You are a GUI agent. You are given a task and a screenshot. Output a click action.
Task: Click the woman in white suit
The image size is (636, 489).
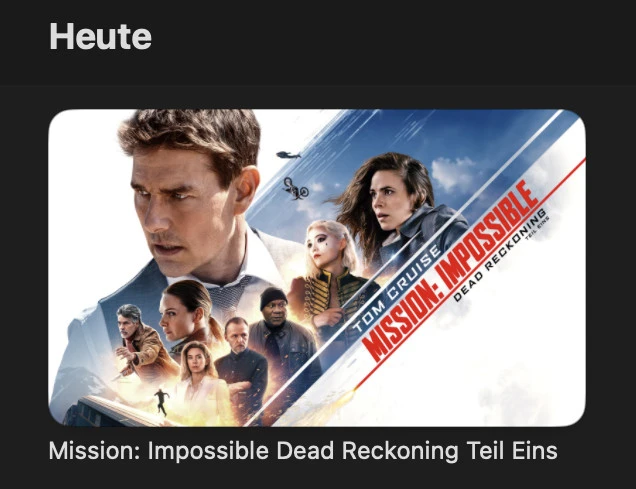199,377
